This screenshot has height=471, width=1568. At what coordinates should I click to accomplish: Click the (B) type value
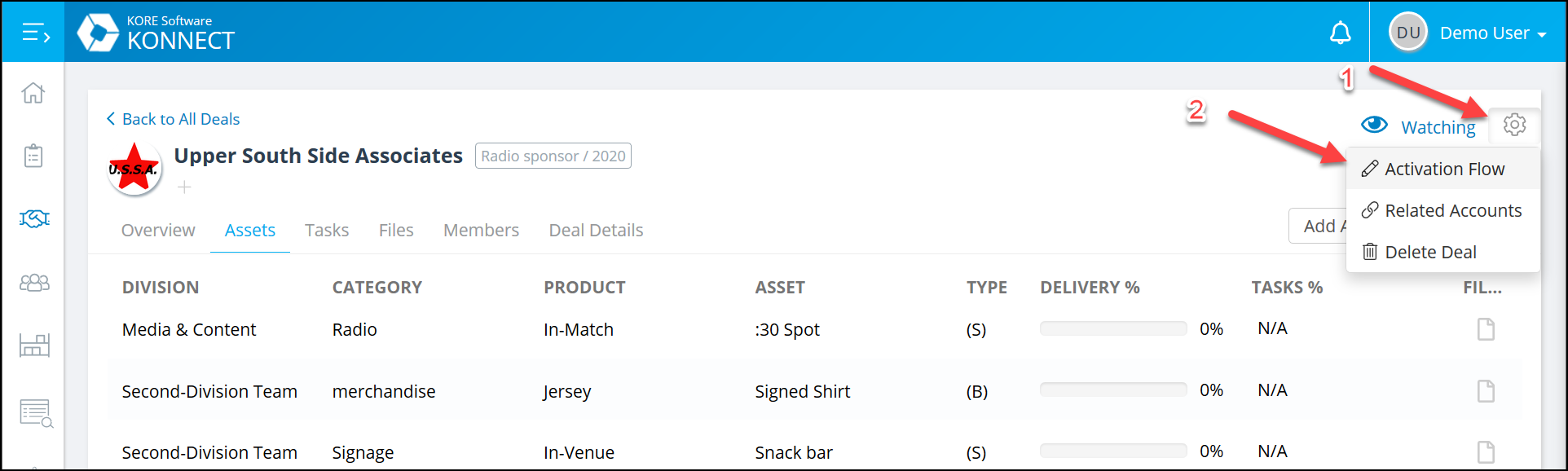pos(977,392)
